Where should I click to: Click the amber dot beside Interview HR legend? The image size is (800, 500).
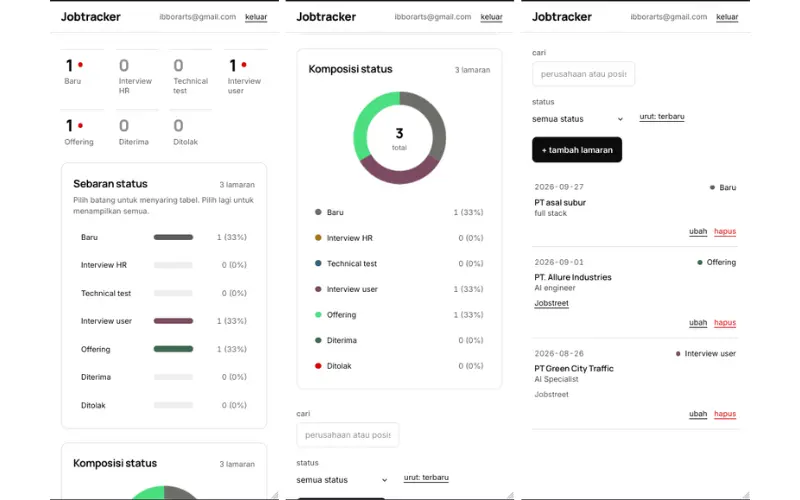click(x=318, y=238)
